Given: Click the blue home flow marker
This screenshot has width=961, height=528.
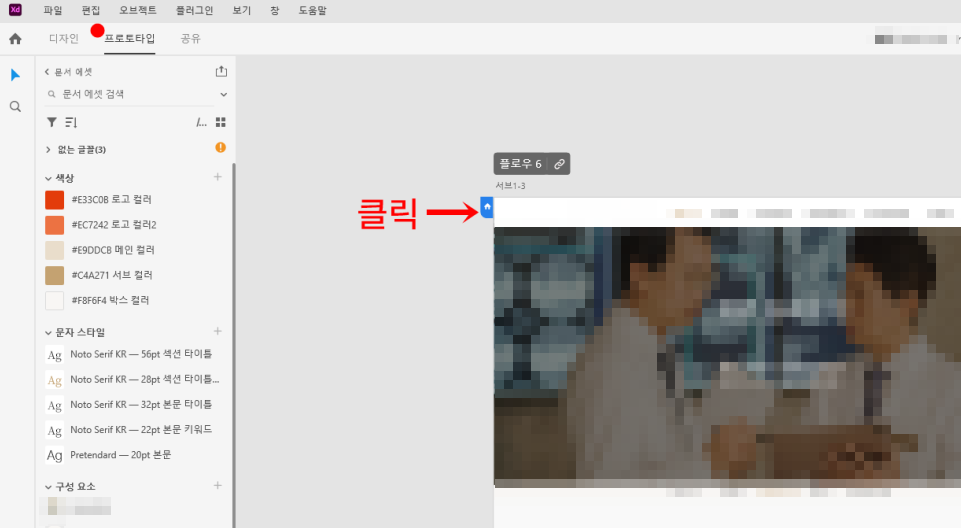Looking at the screenshot, I should click(x=487, y=207).
